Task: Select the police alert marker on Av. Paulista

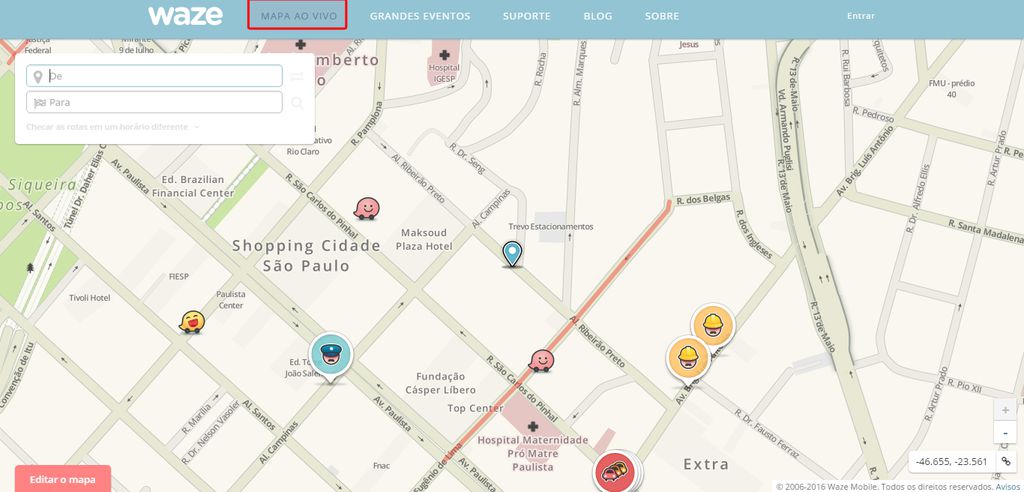Action: (331, 356)
